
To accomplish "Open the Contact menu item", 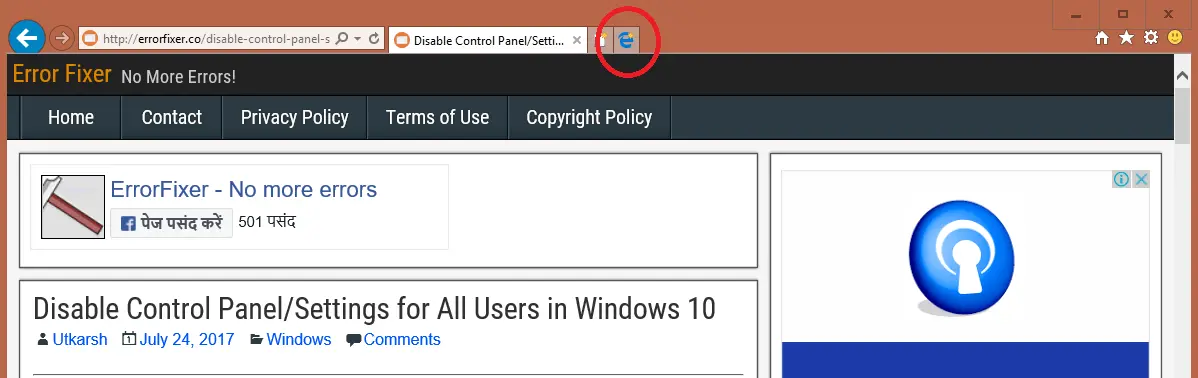I will coord(172,117).
